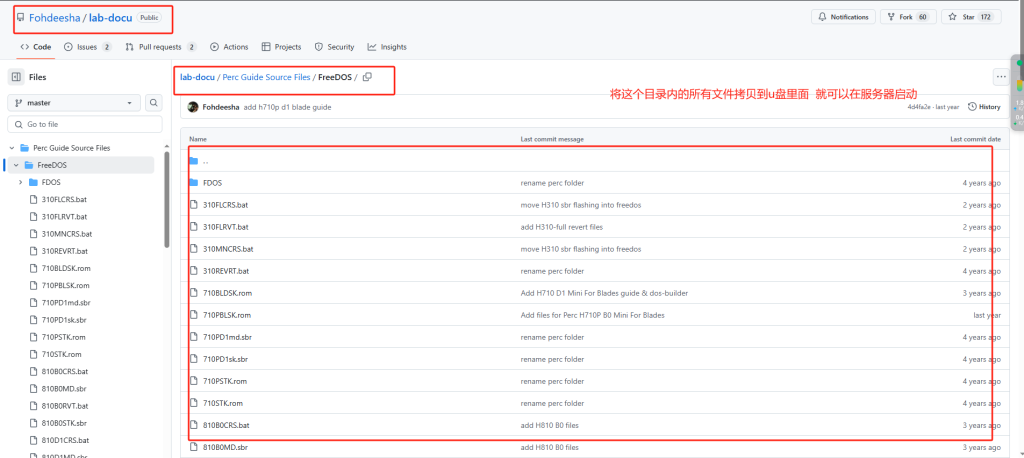Screen dimensions: 1024x458
Task: Collapse the FreeDOS folder in tree
Action: 16,165
